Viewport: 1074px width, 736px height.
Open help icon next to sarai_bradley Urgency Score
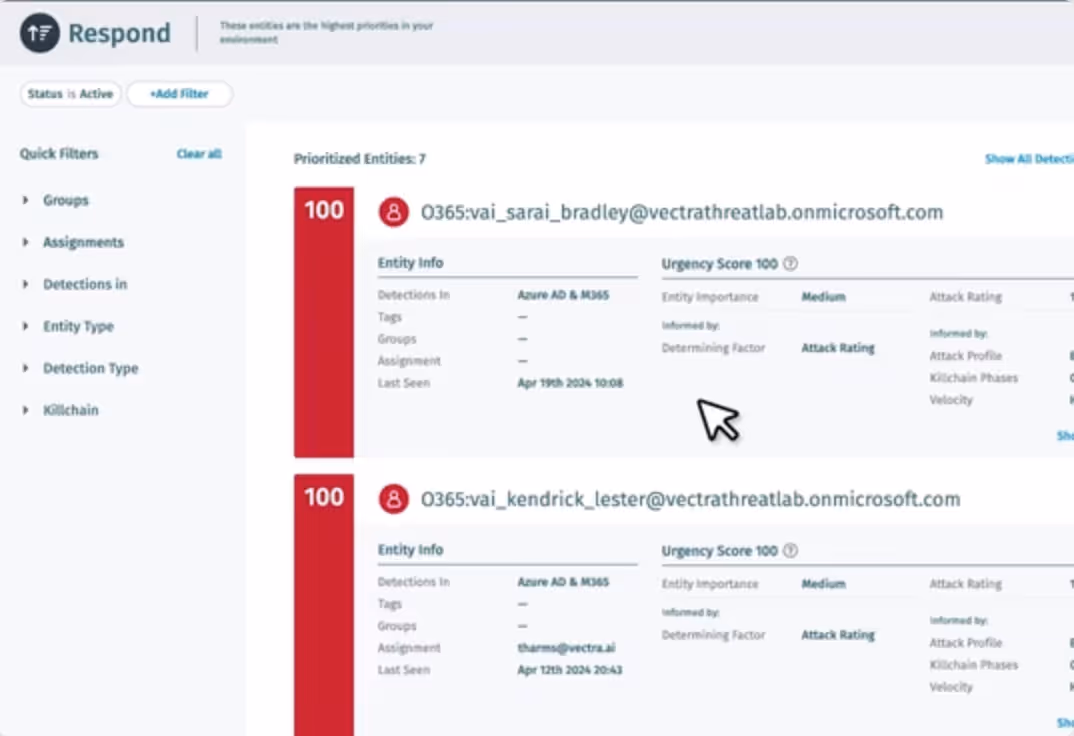790,264
